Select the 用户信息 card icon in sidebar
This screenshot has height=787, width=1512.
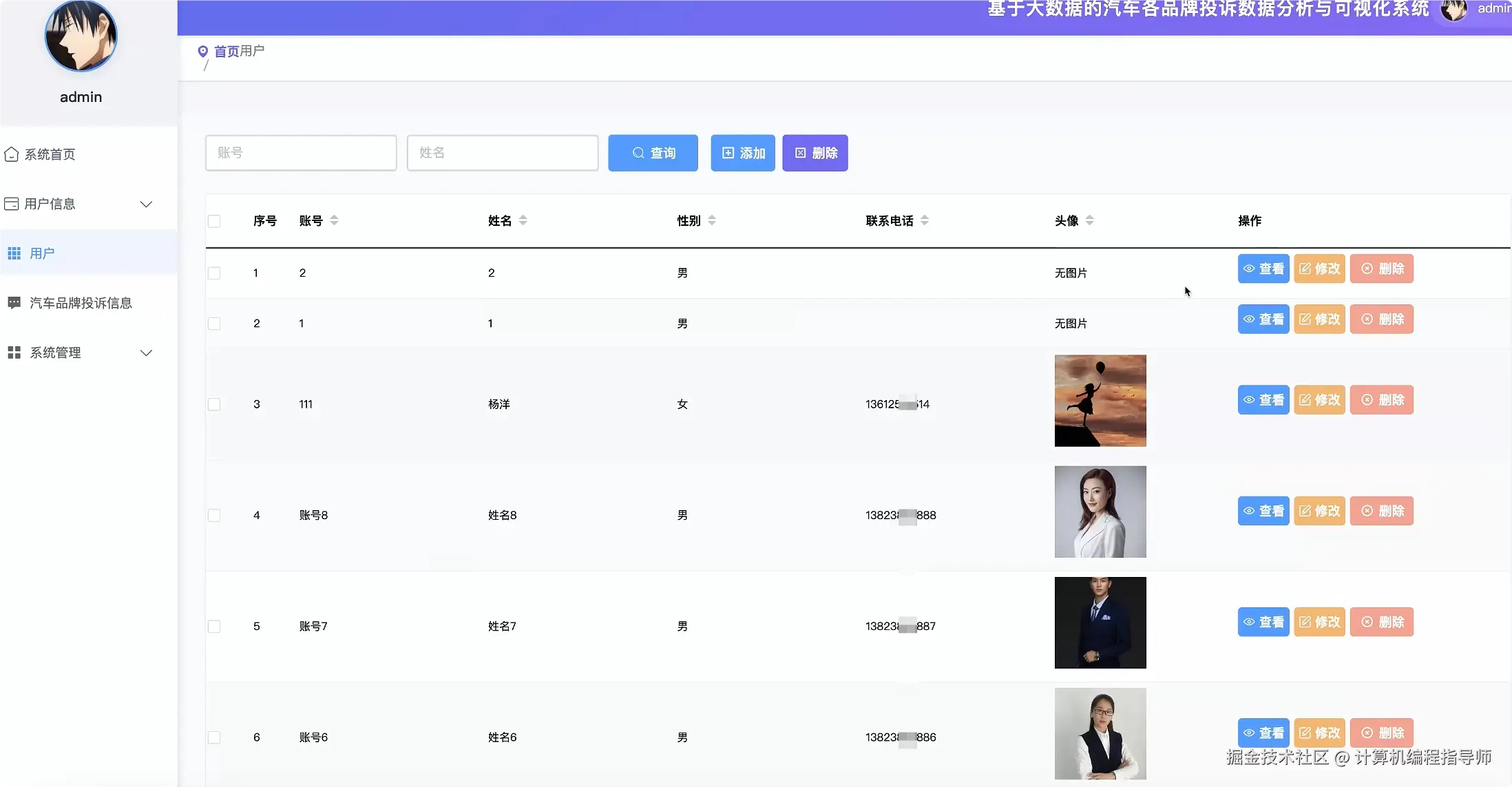[11, 204]
